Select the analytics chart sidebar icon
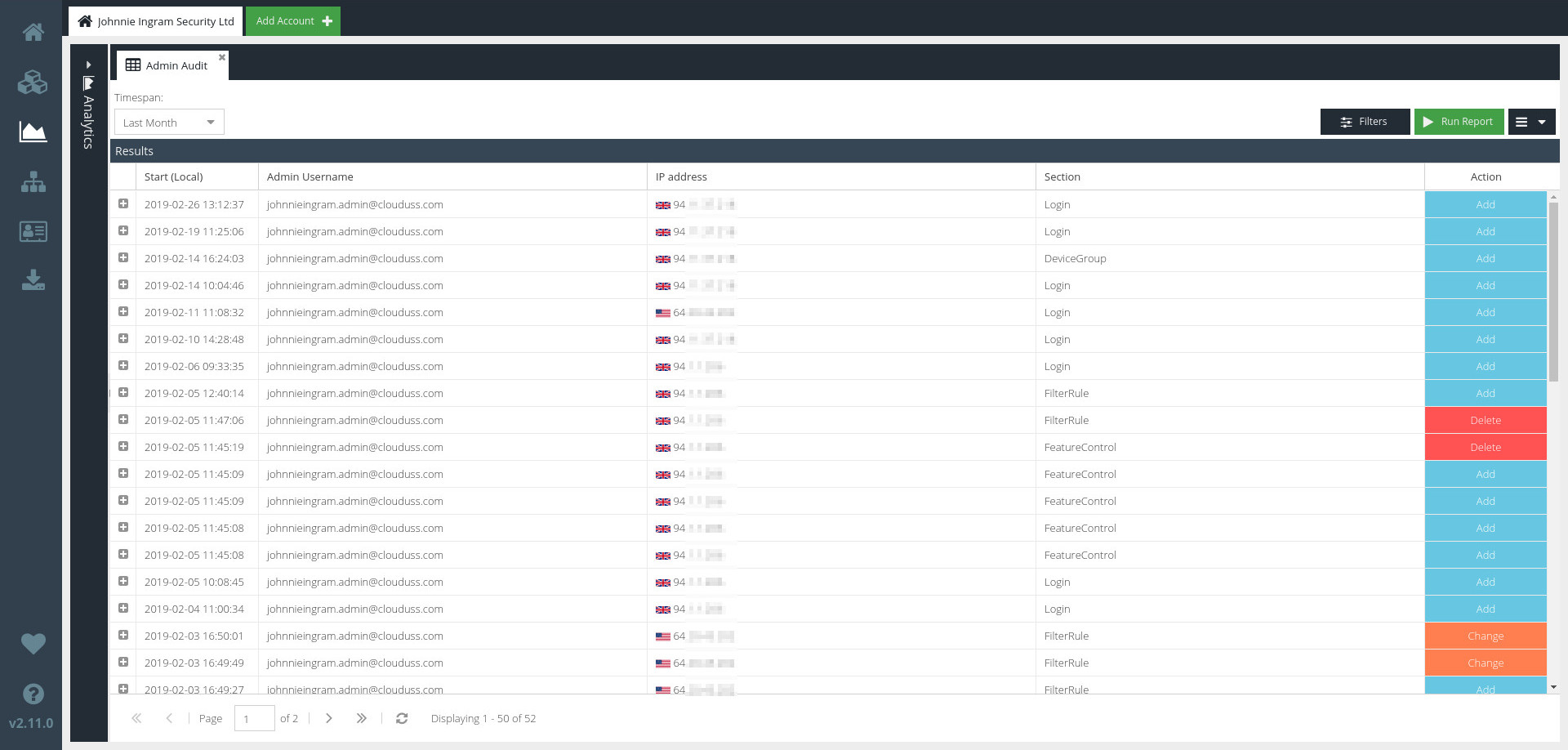This screenshot has width=1568, height=750. point(33,132)
